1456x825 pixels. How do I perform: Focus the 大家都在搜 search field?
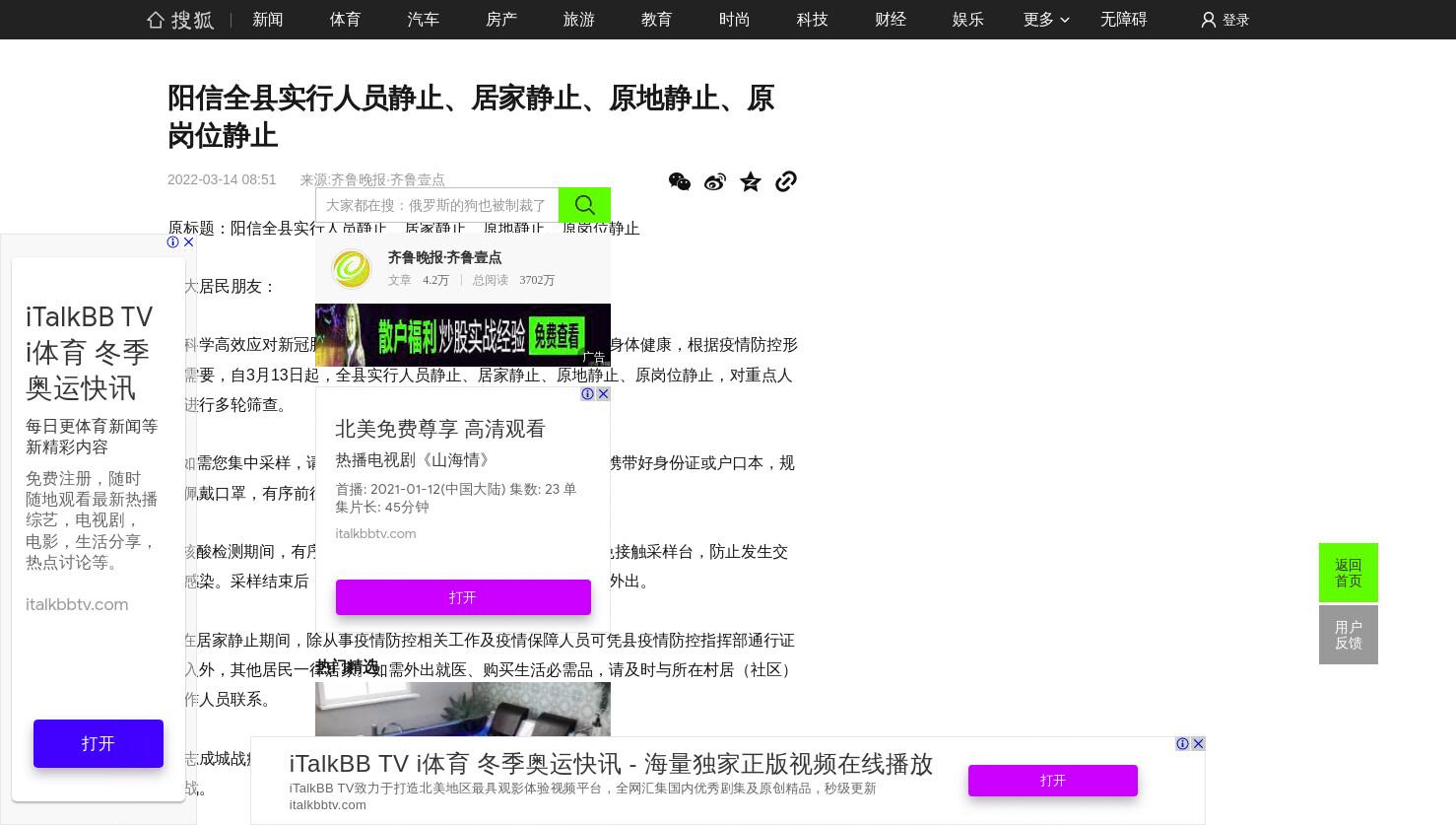(x=437, y=205)
